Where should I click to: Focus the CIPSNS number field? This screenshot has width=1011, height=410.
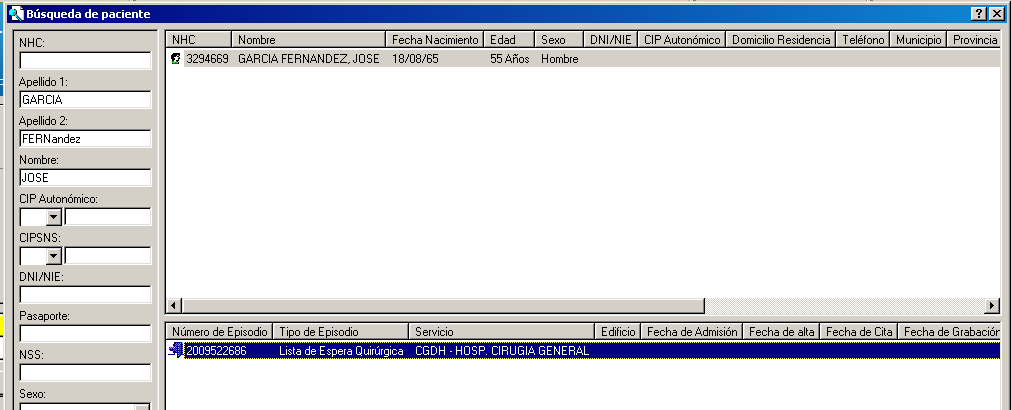click(108, 256)
